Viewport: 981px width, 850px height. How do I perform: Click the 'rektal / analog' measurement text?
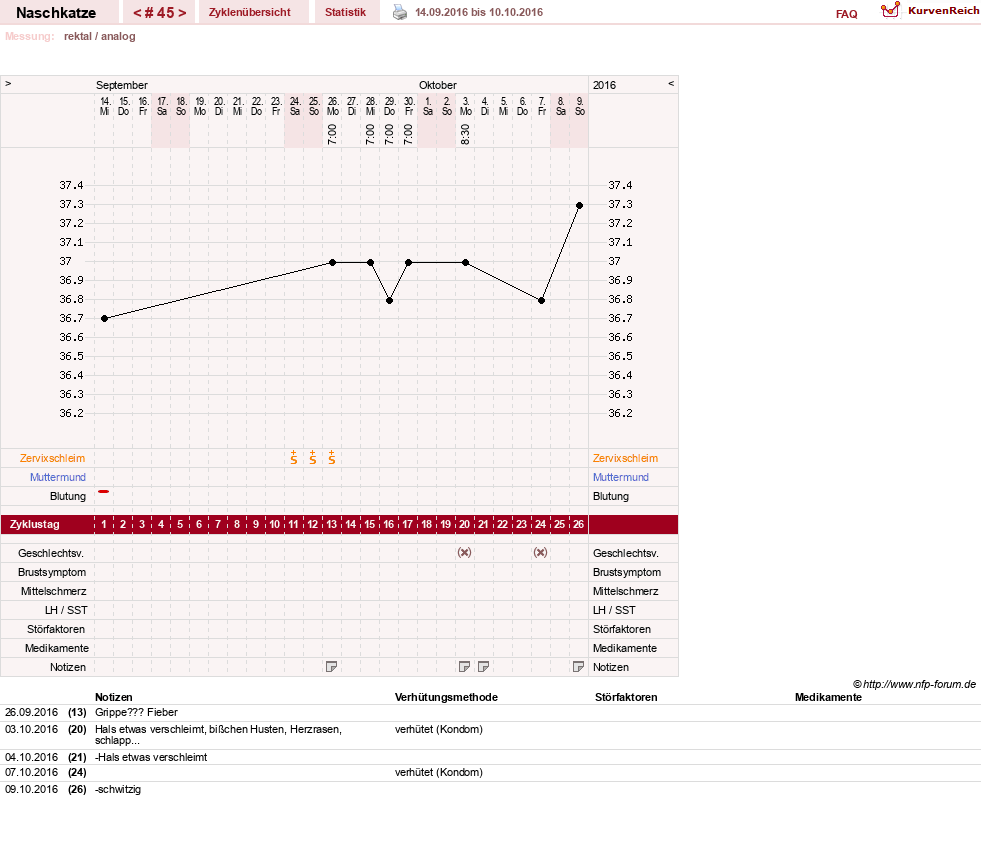point(99,36)
